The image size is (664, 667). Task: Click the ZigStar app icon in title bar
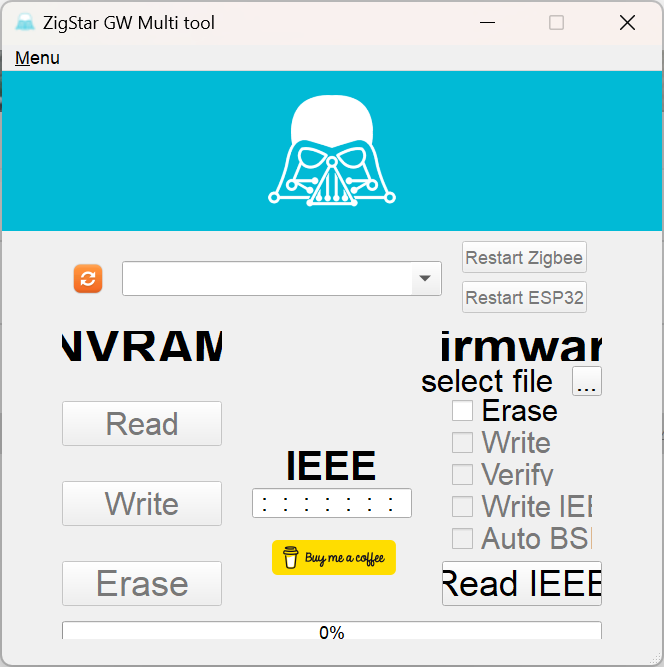pyautogui.click(x=25, y=23)
